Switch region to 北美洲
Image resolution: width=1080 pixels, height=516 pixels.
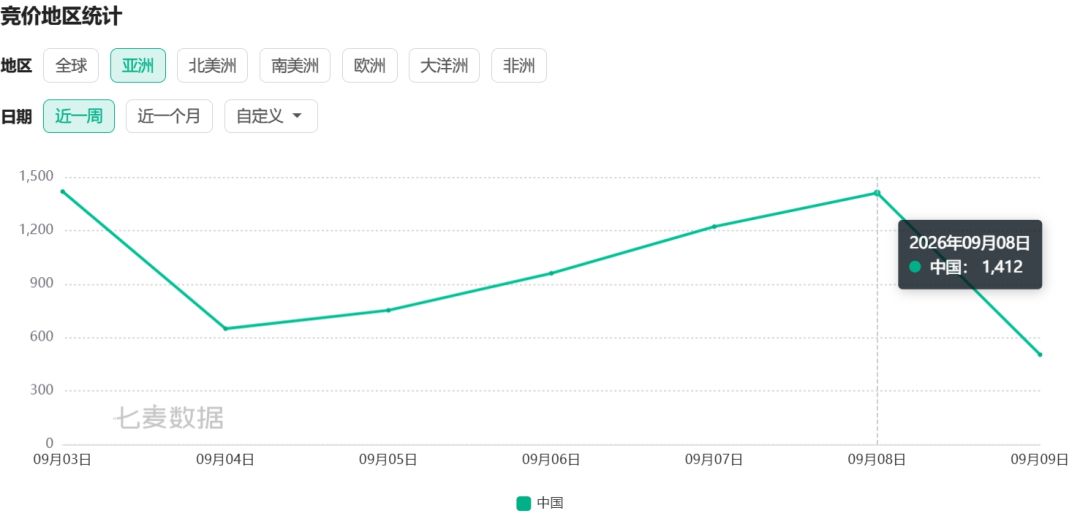[x=212, y=65]
